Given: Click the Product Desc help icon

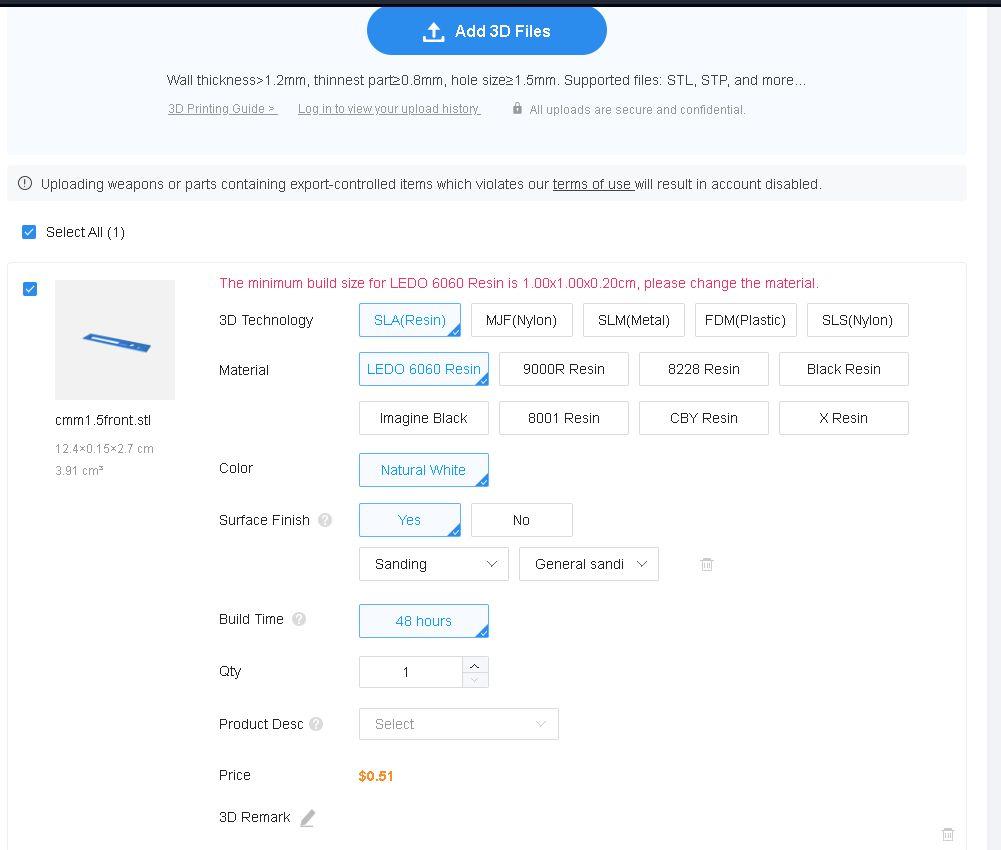Looking at the screenshot, I should pyautogui.click(x=317, y=724).
